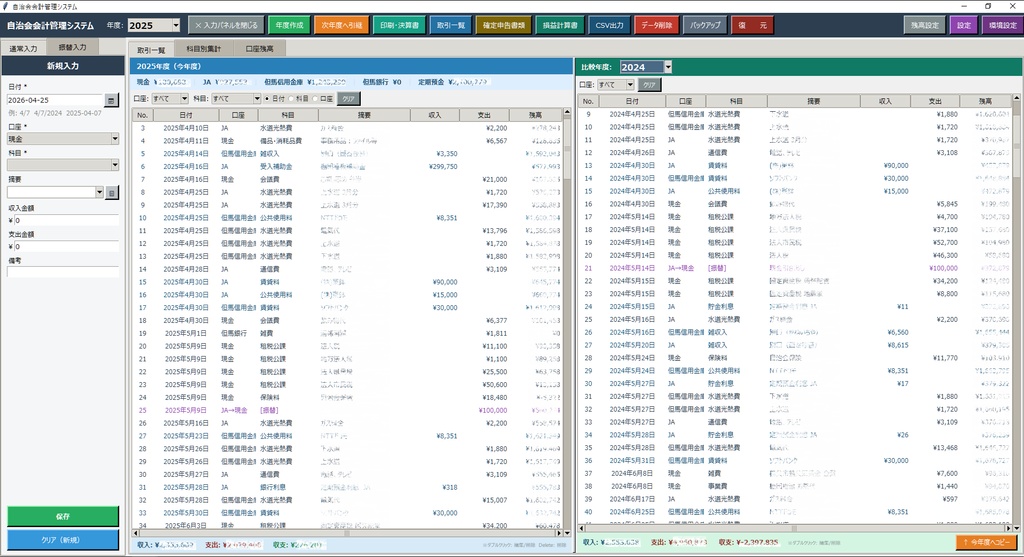Image resolution: width=1024 pixels, height=557 pixels.
Task: Select comparison row No. 38 事業費
Action: pos(795,486)
